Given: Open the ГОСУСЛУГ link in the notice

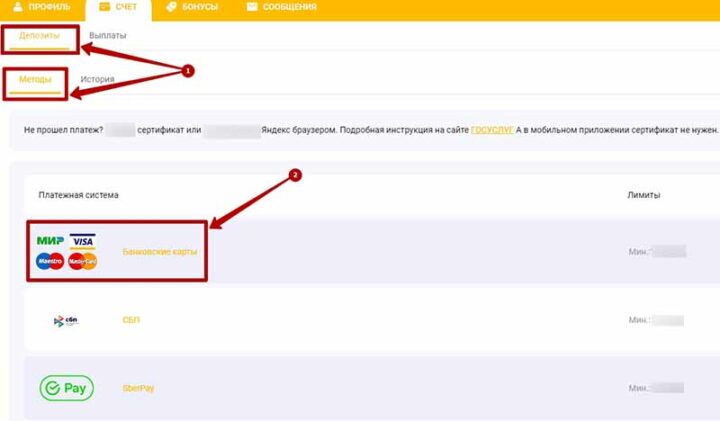Looking at the screenshot, I should [x=492, y=130].
